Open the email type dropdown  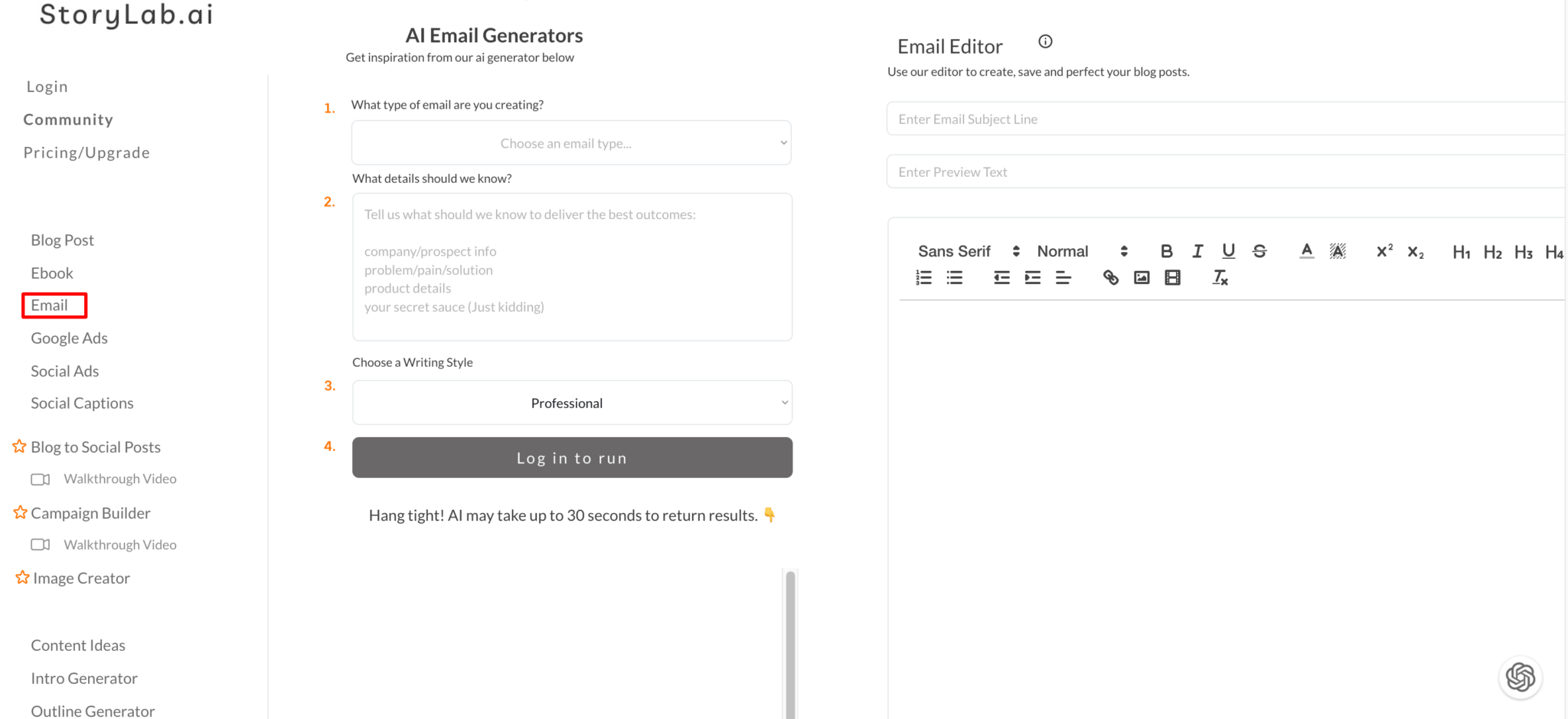coord(571,143)
